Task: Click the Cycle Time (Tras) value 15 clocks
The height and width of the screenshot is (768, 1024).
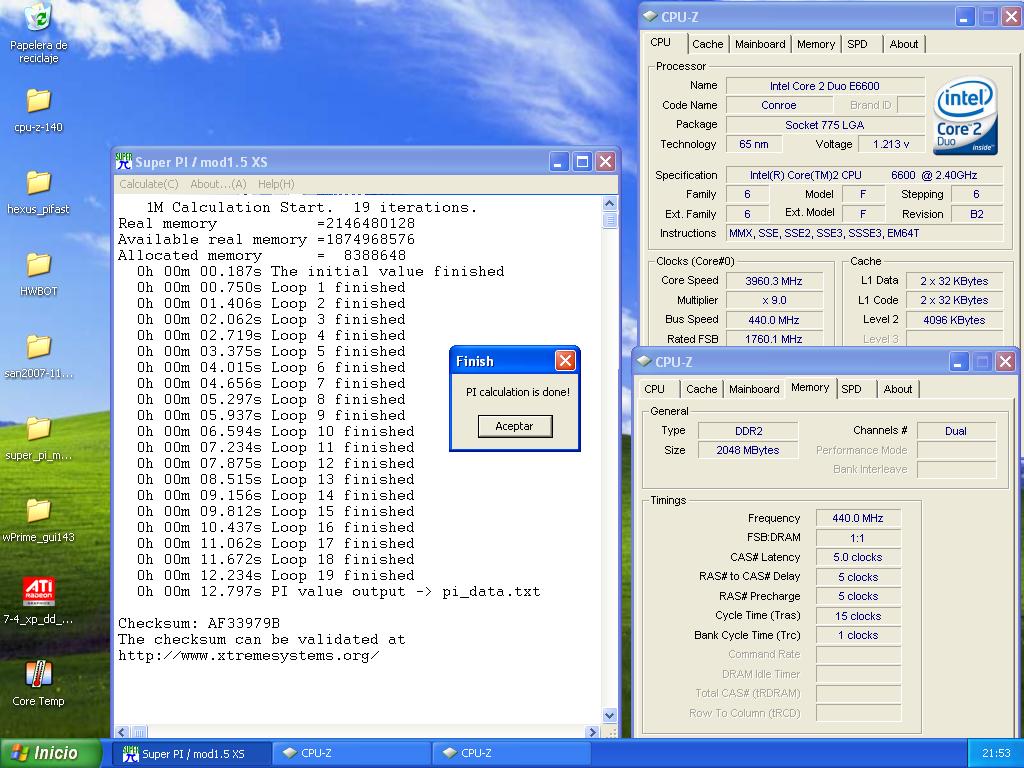Action: (x=857, y=616)
